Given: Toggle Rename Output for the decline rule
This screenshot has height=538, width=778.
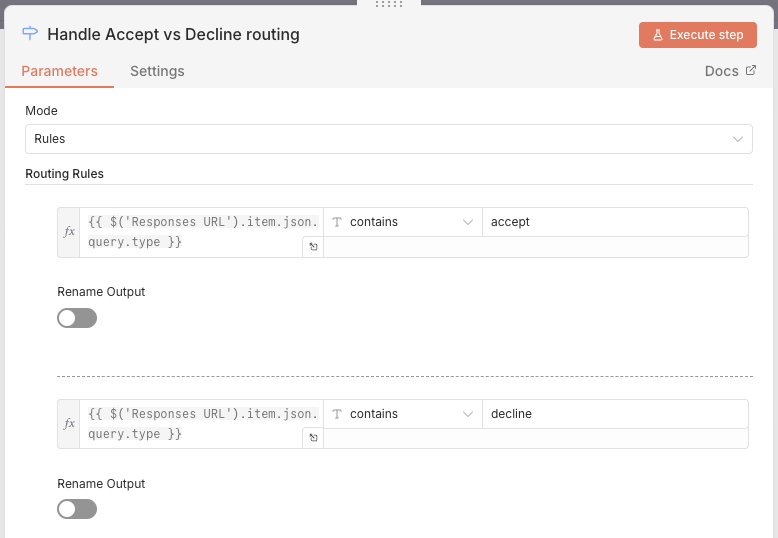Looking at the screenshot, I should click(x=77, y=509).
